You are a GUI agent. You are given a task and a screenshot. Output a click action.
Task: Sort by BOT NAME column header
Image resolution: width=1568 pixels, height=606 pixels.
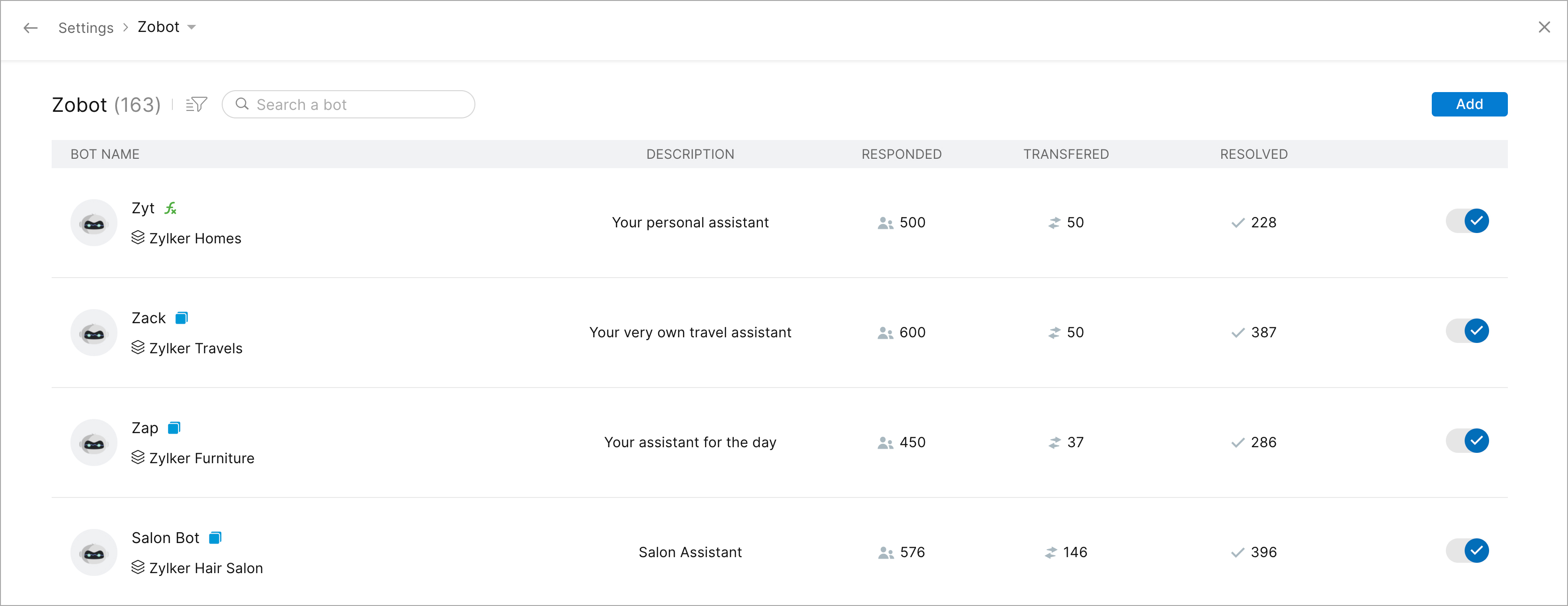pyautogui.click(x=105, y=155)
